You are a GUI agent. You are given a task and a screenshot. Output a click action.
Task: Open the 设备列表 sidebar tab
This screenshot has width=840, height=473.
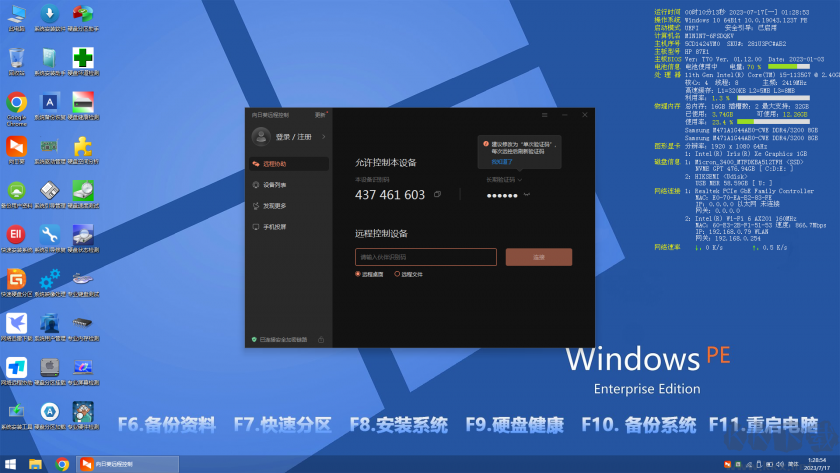click(289, 185)
